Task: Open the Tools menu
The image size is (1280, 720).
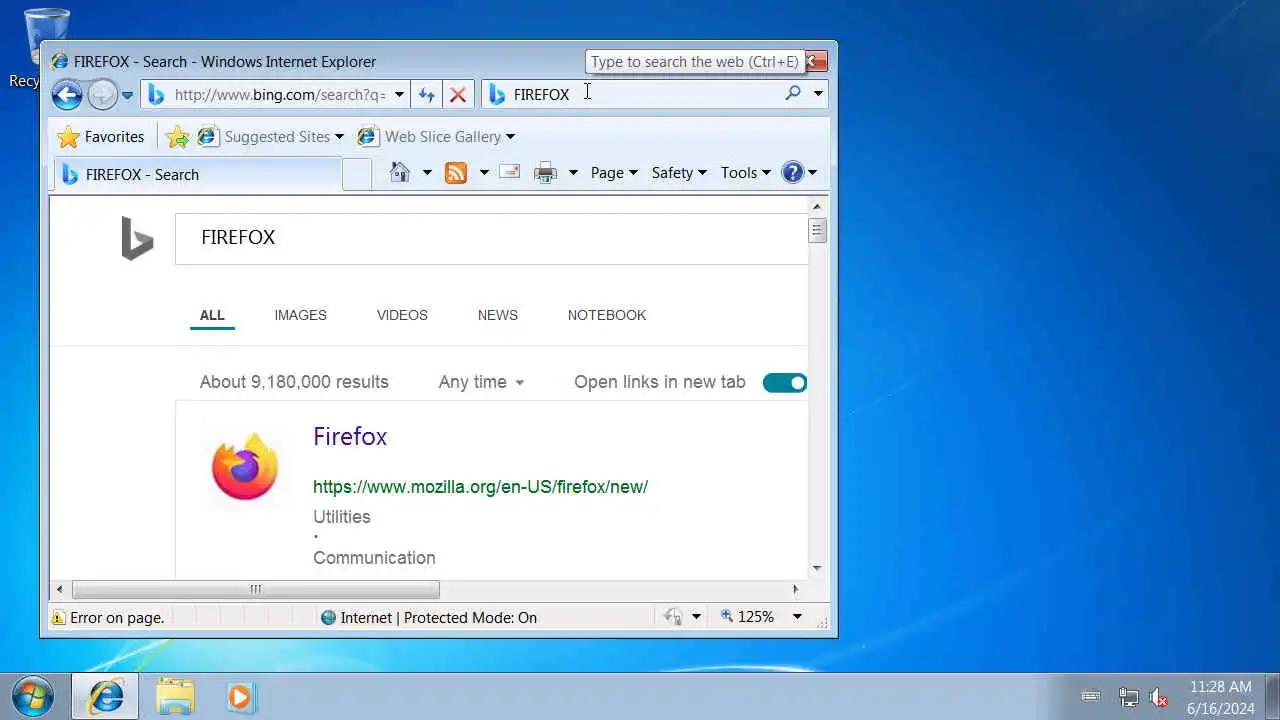Action: click(x=746, y=173)
